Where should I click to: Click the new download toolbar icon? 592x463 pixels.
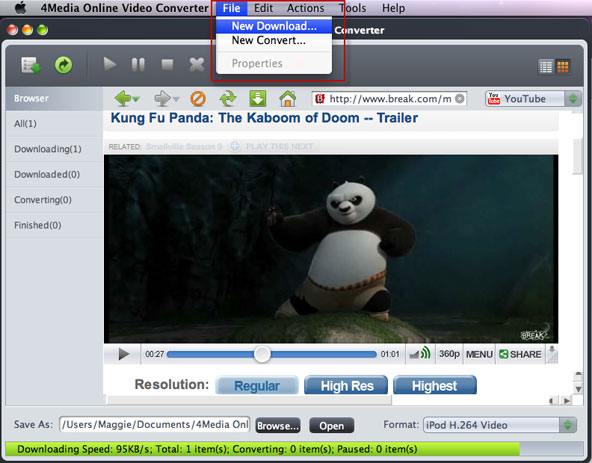(x=31, y=65)
